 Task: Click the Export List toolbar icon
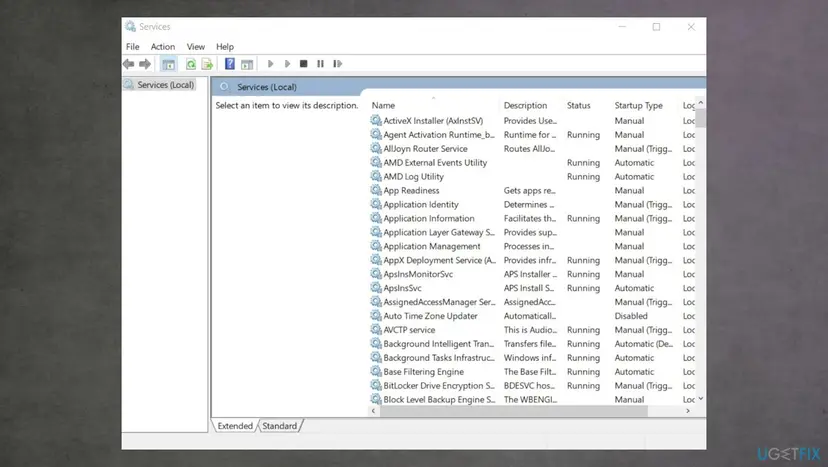[207, 64]
